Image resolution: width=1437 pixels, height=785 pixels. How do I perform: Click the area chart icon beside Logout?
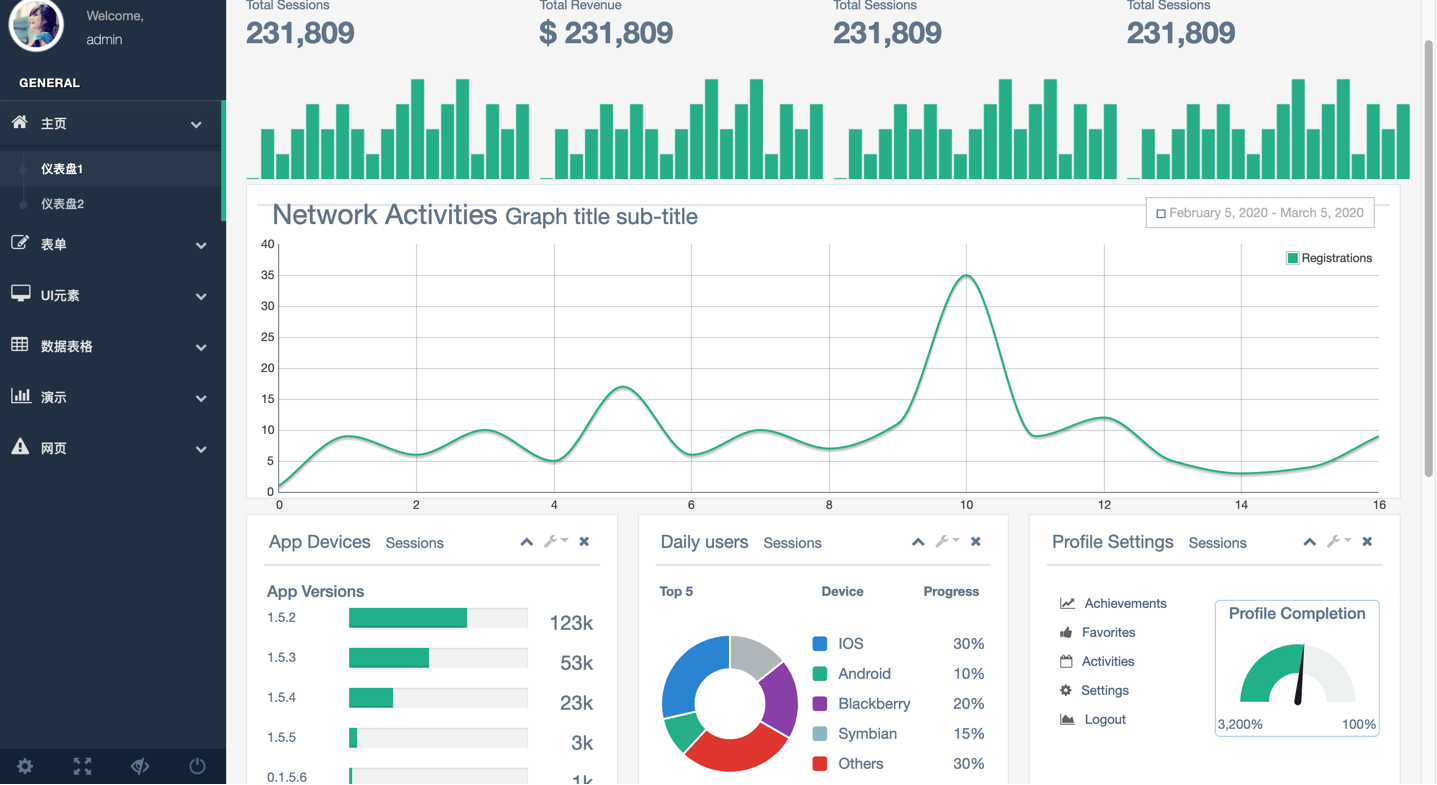pos(1067,720)
